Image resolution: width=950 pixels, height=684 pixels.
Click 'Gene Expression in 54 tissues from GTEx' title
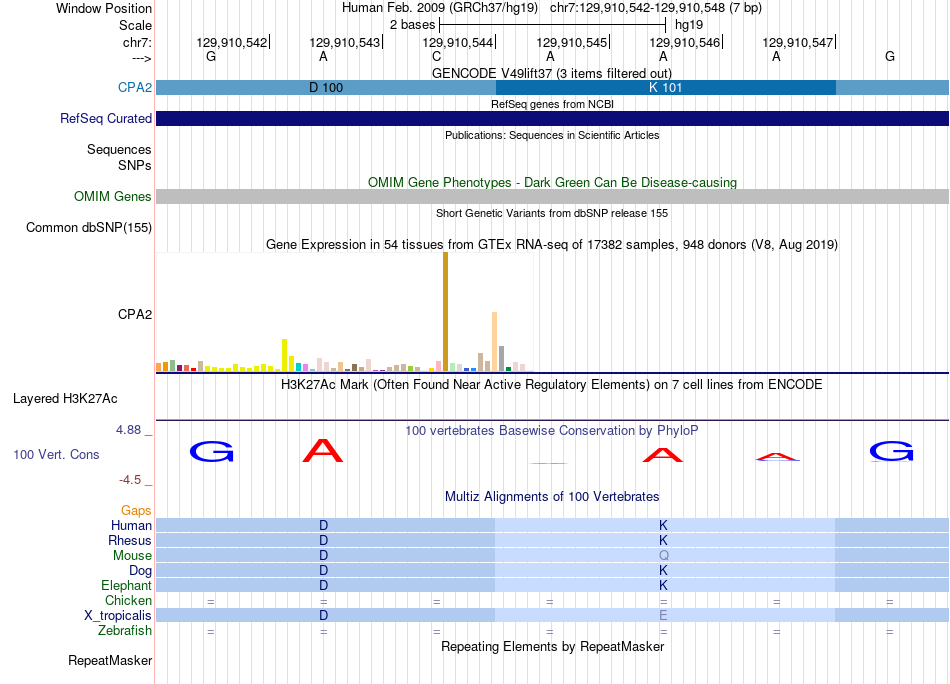[x=552, y=245]
